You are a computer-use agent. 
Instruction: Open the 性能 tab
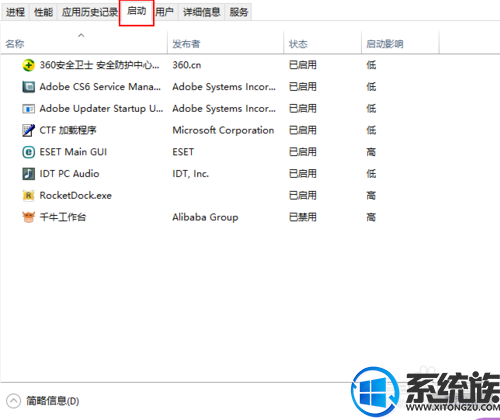[43, 12]
